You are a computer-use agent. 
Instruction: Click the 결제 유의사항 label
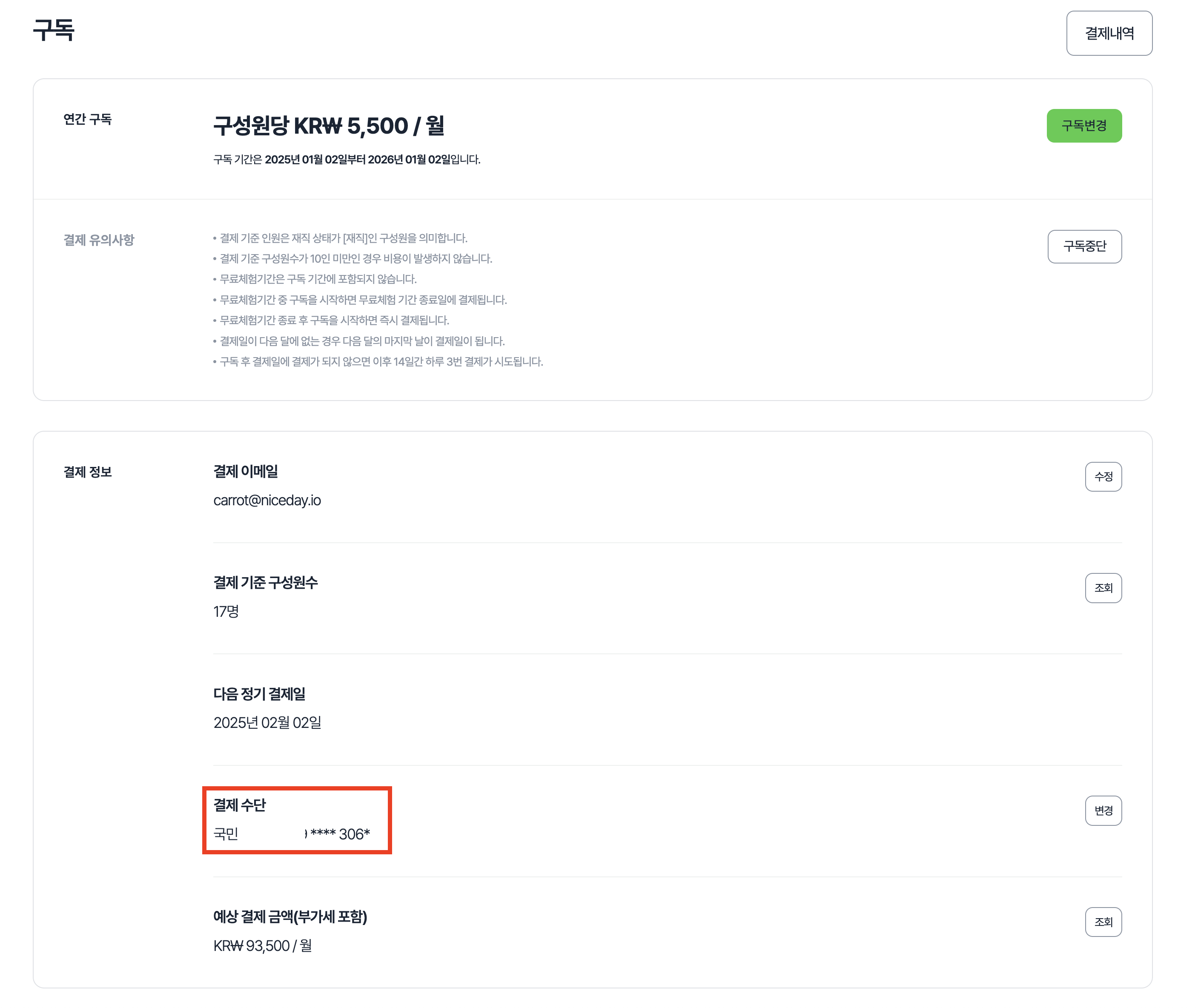coord(99,240)
